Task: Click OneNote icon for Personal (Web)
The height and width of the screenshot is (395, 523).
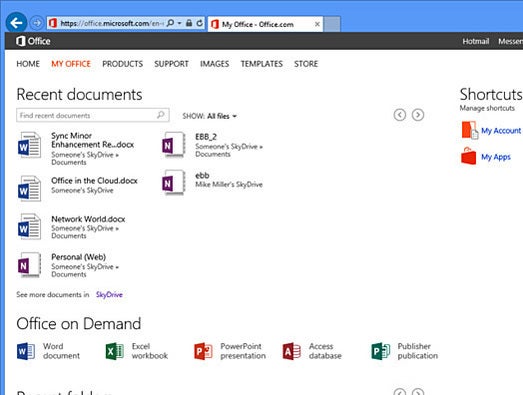Action: [29, 265]
